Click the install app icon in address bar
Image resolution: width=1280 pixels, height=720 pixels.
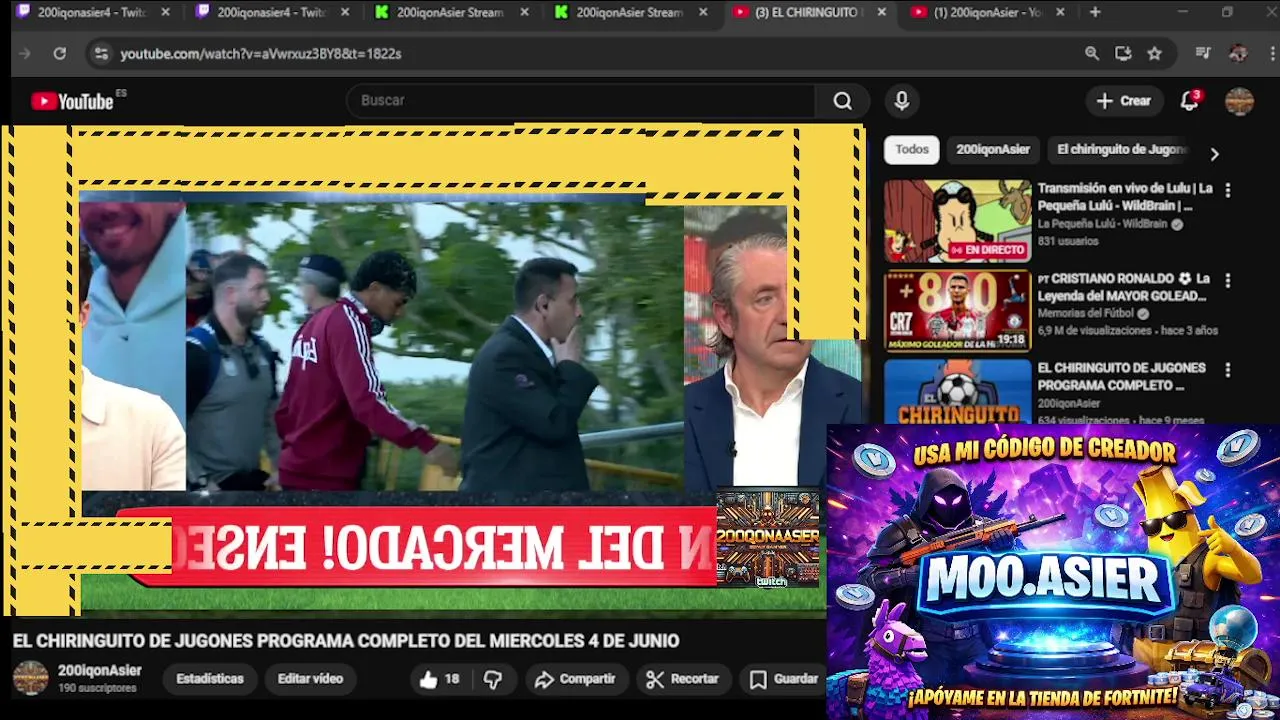coord(1123,54)
